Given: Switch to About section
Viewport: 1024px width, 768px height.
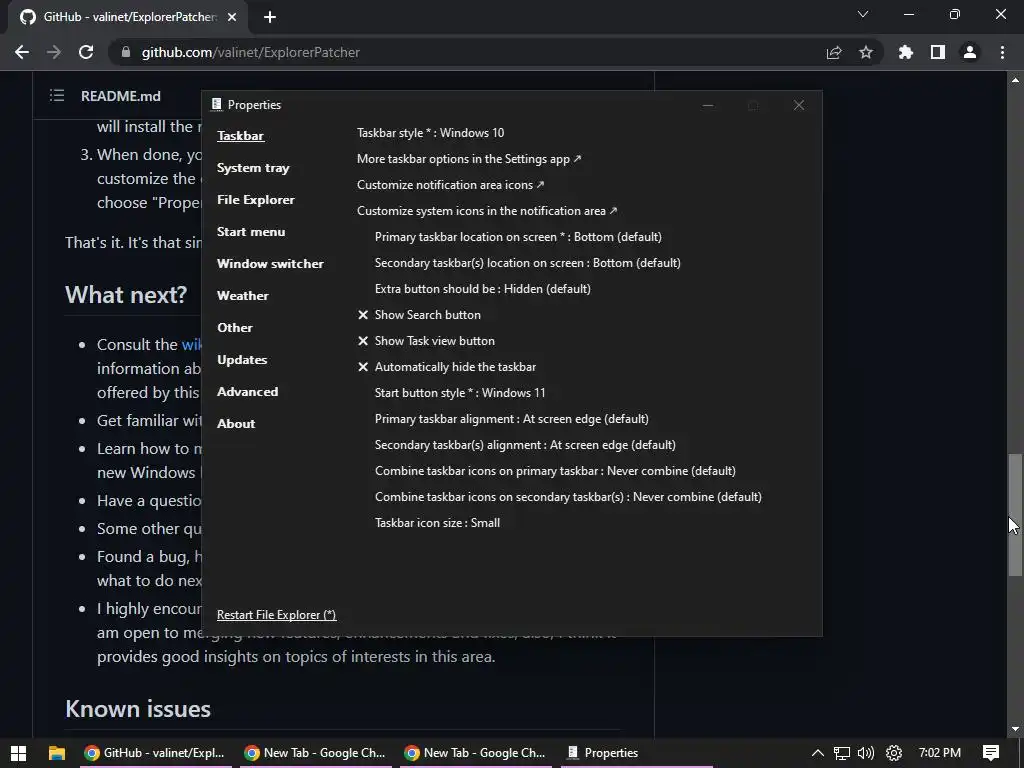Looking at the screenshot, I should tap(236, 424).
